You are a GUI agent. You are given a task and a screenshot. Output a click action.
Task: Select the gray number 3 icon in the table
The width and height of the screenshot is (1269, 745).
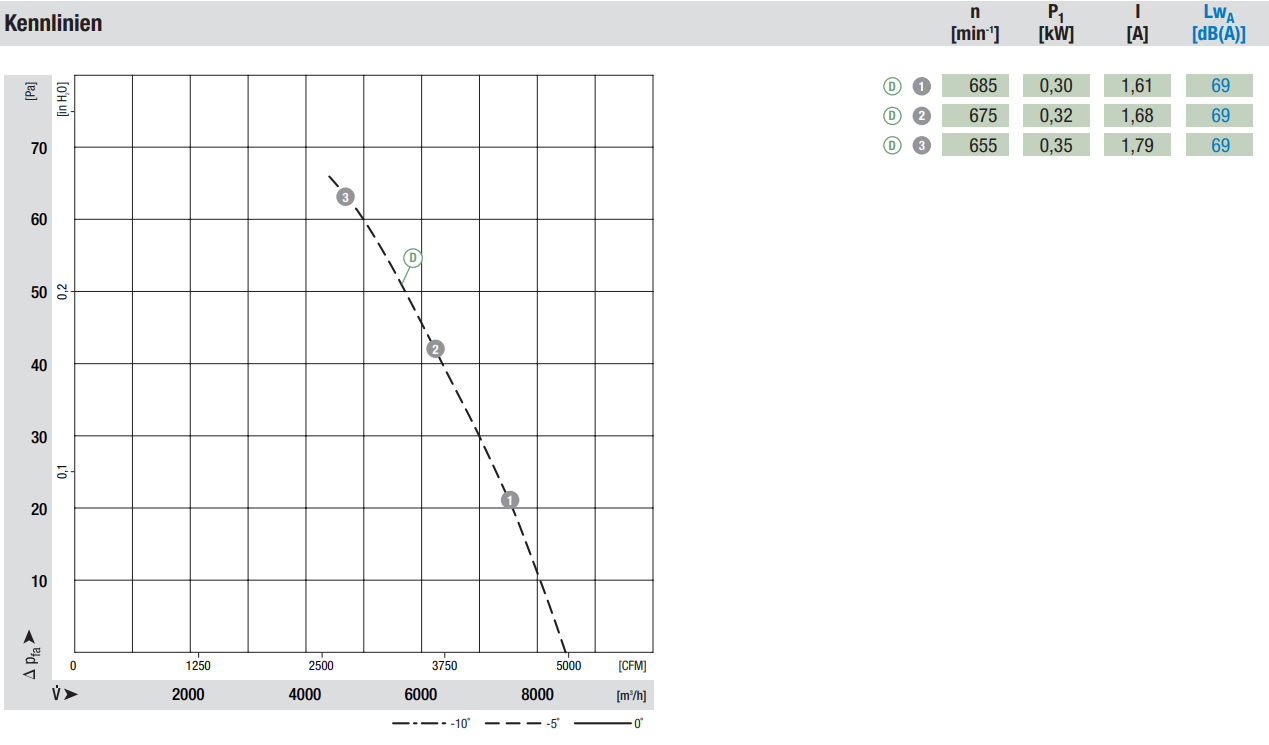921,146
